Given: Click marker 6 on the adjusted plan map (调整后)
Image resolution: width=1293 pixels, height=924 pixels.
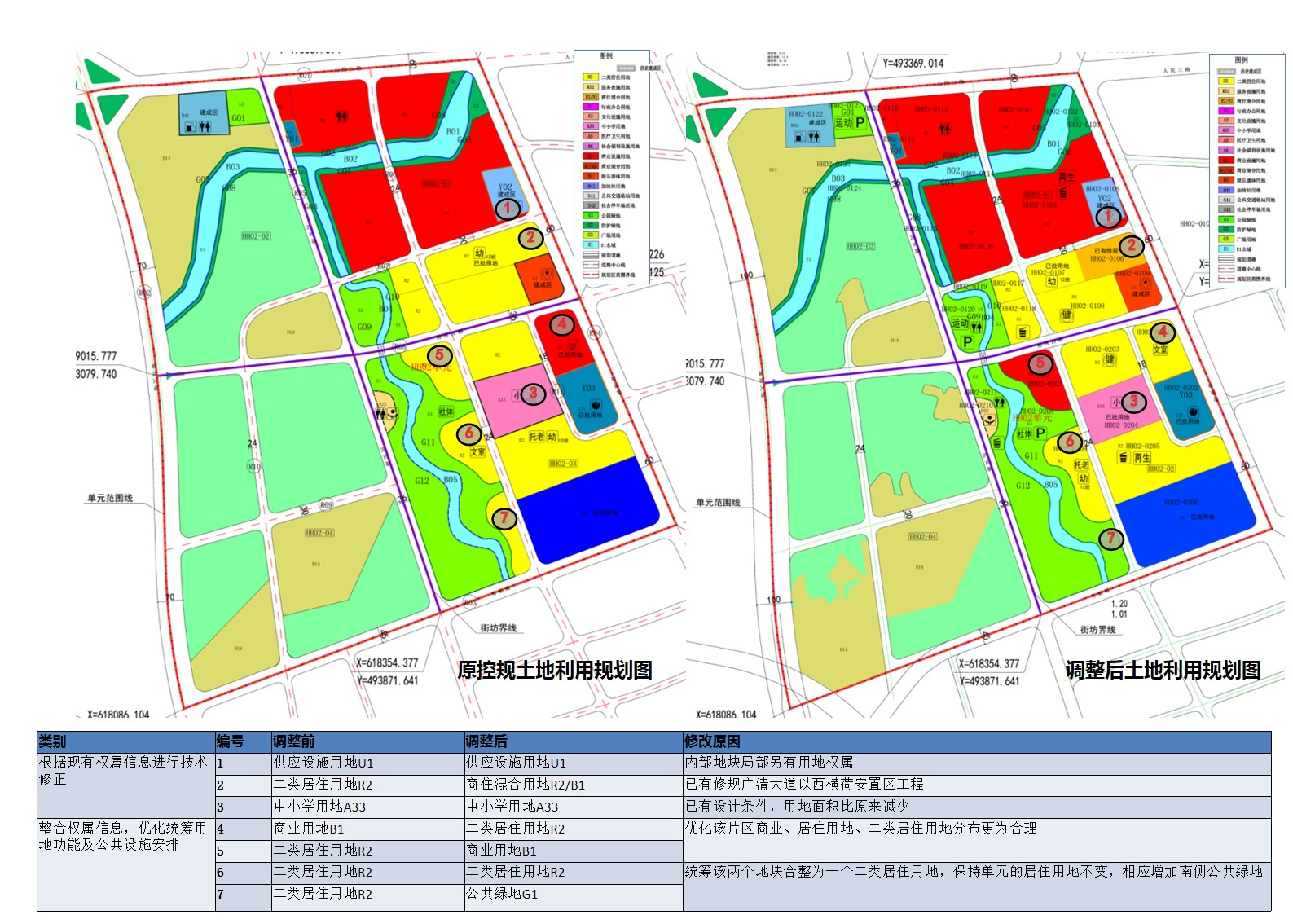Looking at the screenshot, I should click(1071, 442).
